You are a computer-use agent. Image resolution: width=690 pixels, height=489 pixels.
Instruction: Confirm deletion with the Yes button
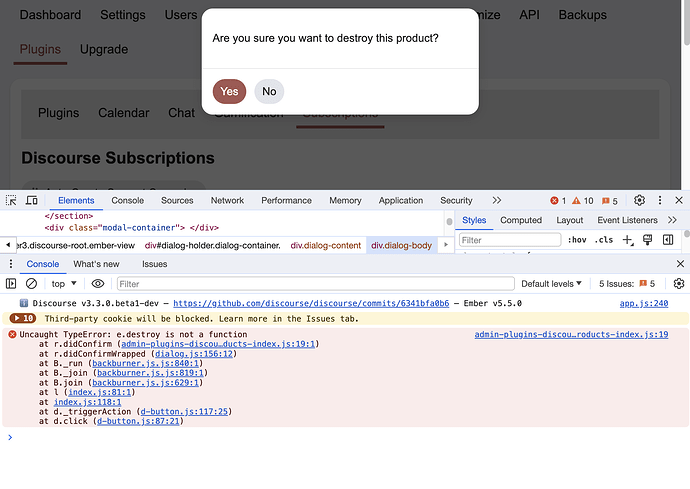(229, 92)
